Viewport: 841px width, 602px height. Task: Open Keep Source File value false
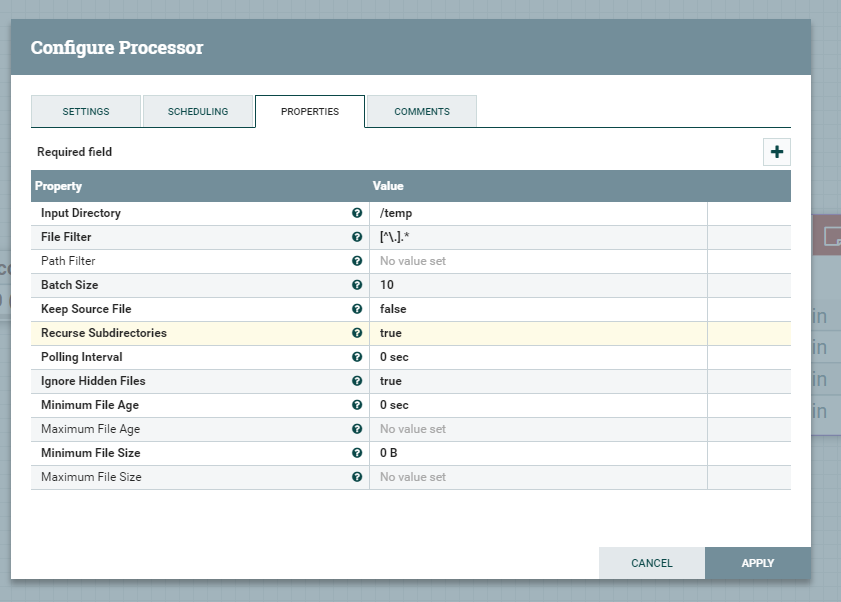[x=537, y=309]
